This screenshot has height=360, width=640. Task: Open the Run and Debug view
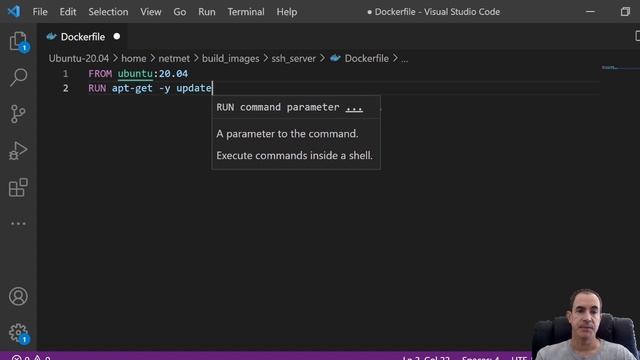pyautogui.click(x=18, y=151)
